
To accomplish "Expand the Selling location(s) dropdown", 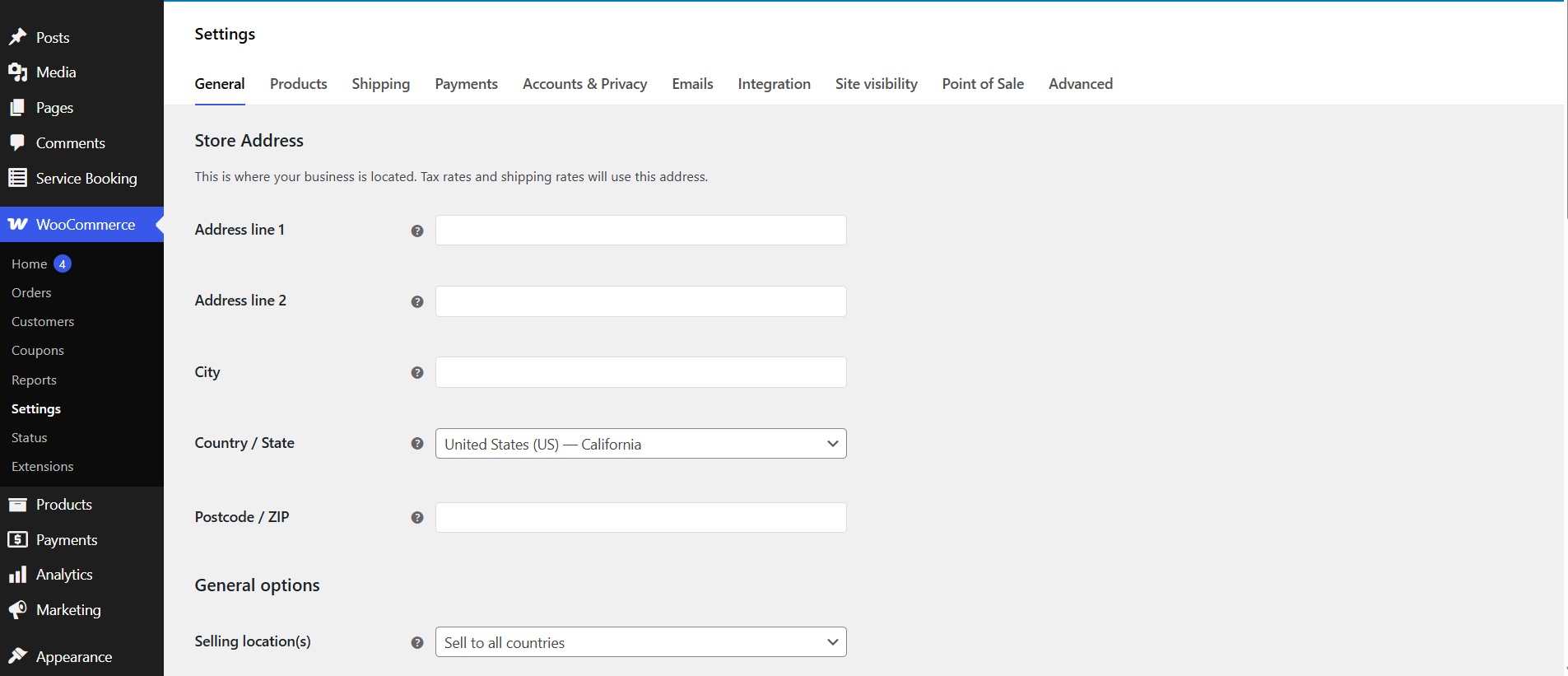I will pos(640,642).
